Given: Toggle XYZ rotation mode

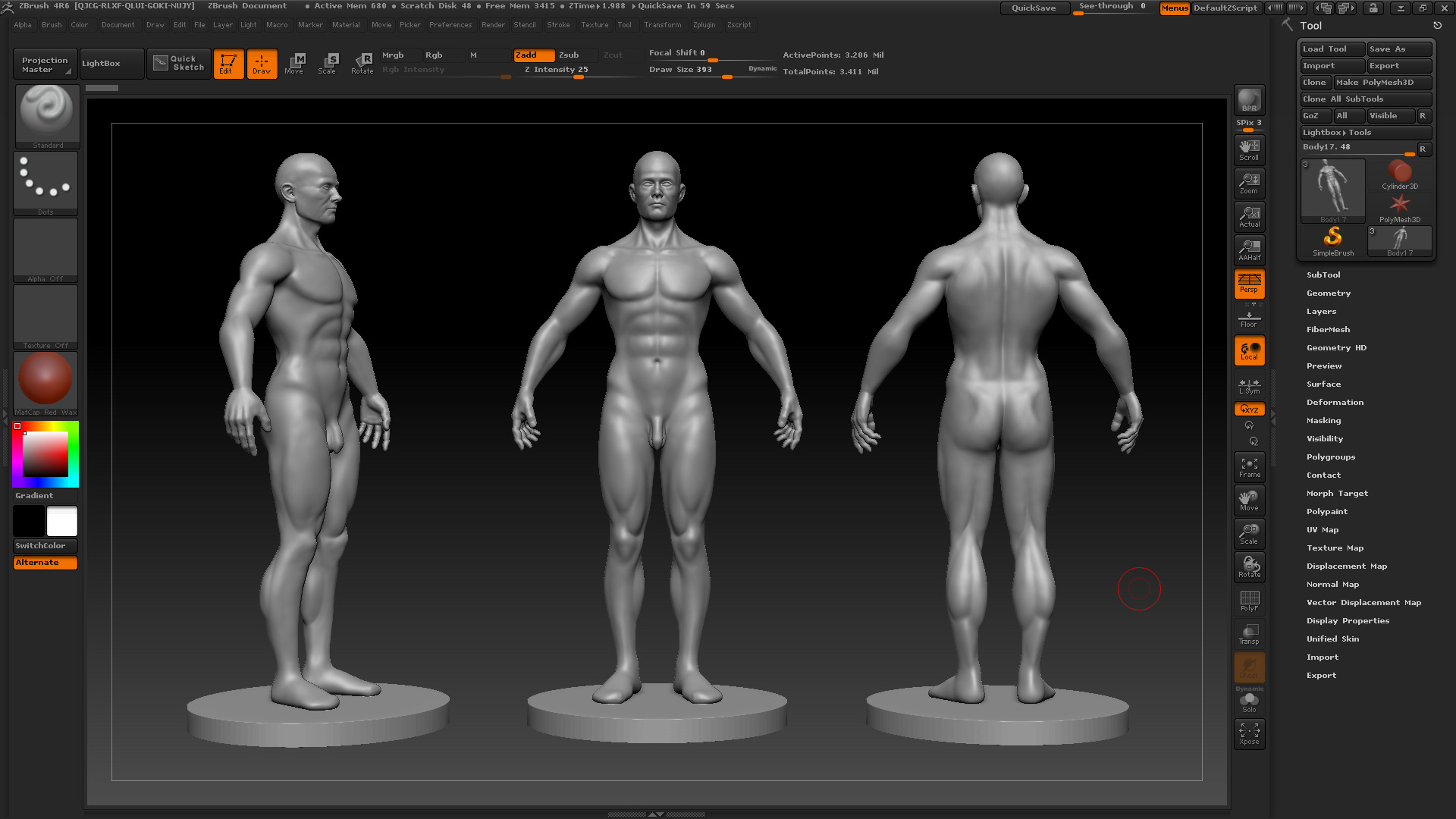Looking at the screenshot, I should [1249, 409].
